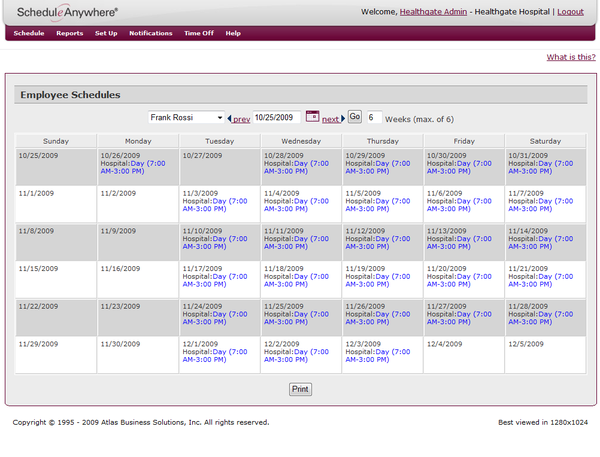Expand the Frank Rossi employee dropdown

coord(187,117)
